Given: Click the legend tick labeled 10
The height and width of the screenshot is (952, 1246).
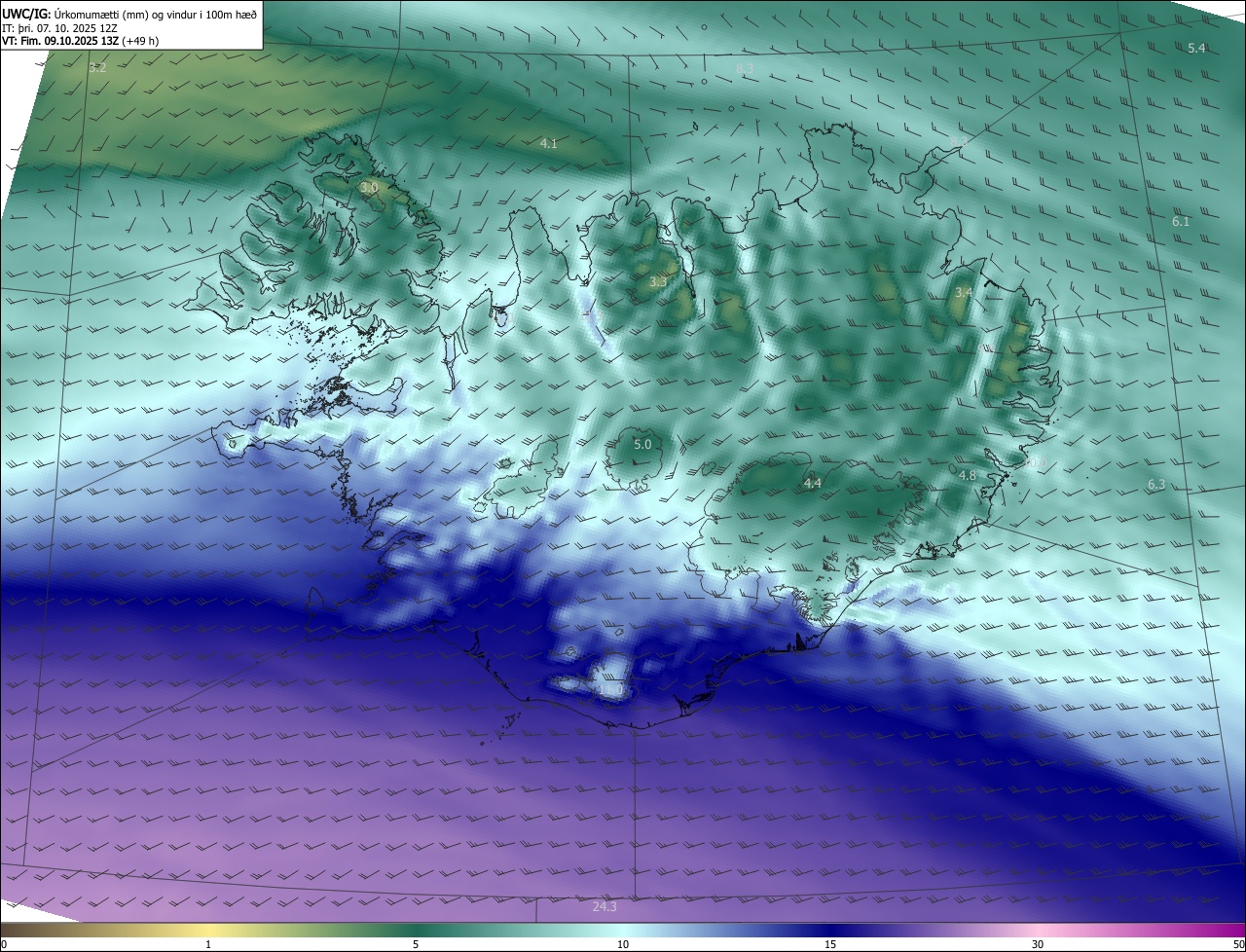Looking at the screenshot, I should point(623,944).
